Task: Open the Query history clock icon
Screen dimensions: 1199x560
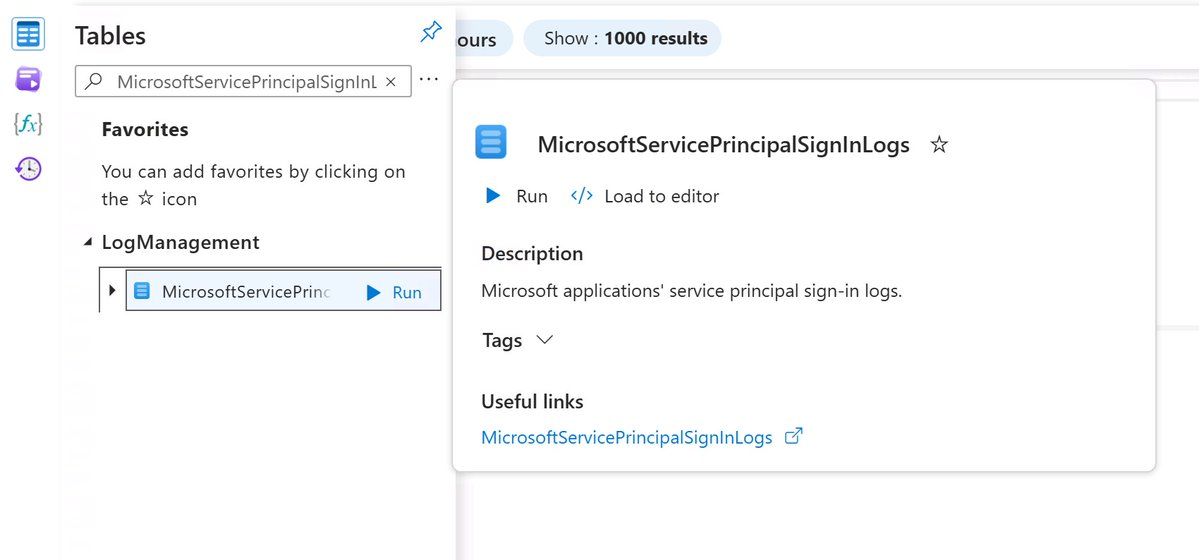Action: tap(28, 168)
